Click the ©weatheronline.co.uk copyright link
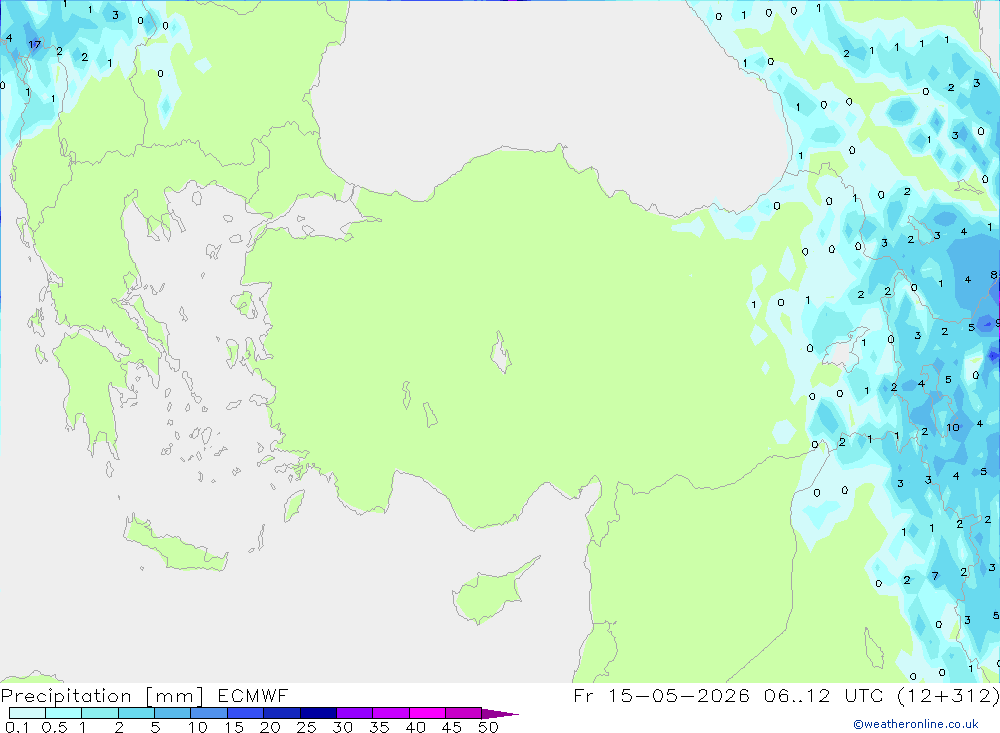 click(x=916, y=724)
